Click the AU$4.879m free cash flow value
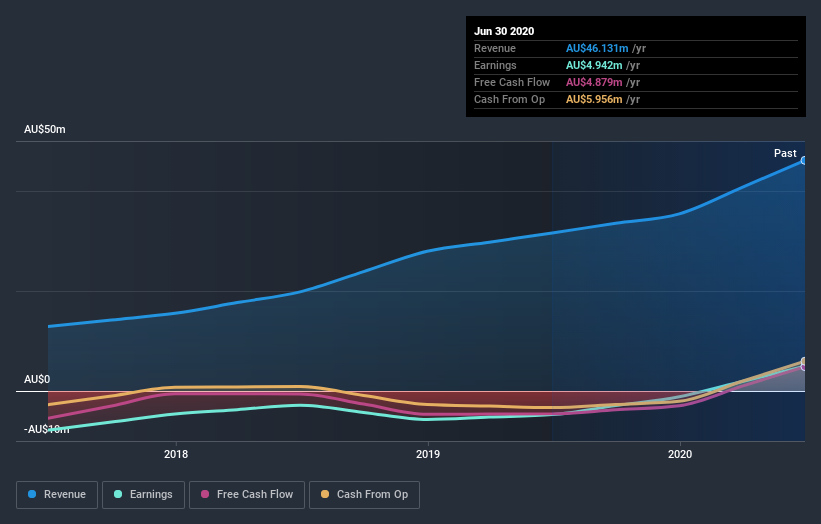Viewport: 821px width, 524px height. point(594,82)
